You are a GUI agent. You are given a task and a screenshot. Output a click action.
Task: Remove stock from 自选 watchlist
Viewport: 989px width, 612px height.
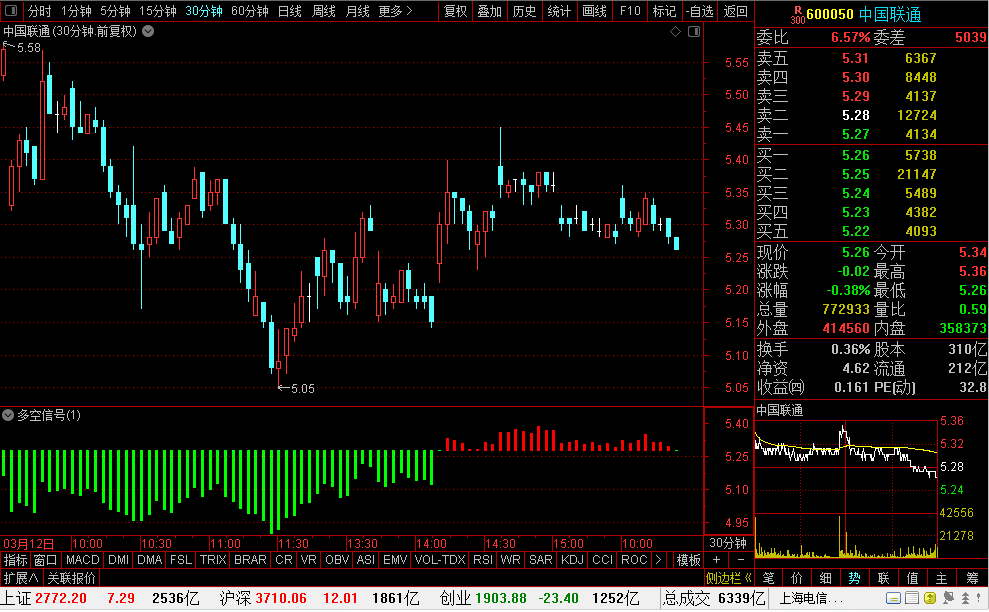coord(700,11)
